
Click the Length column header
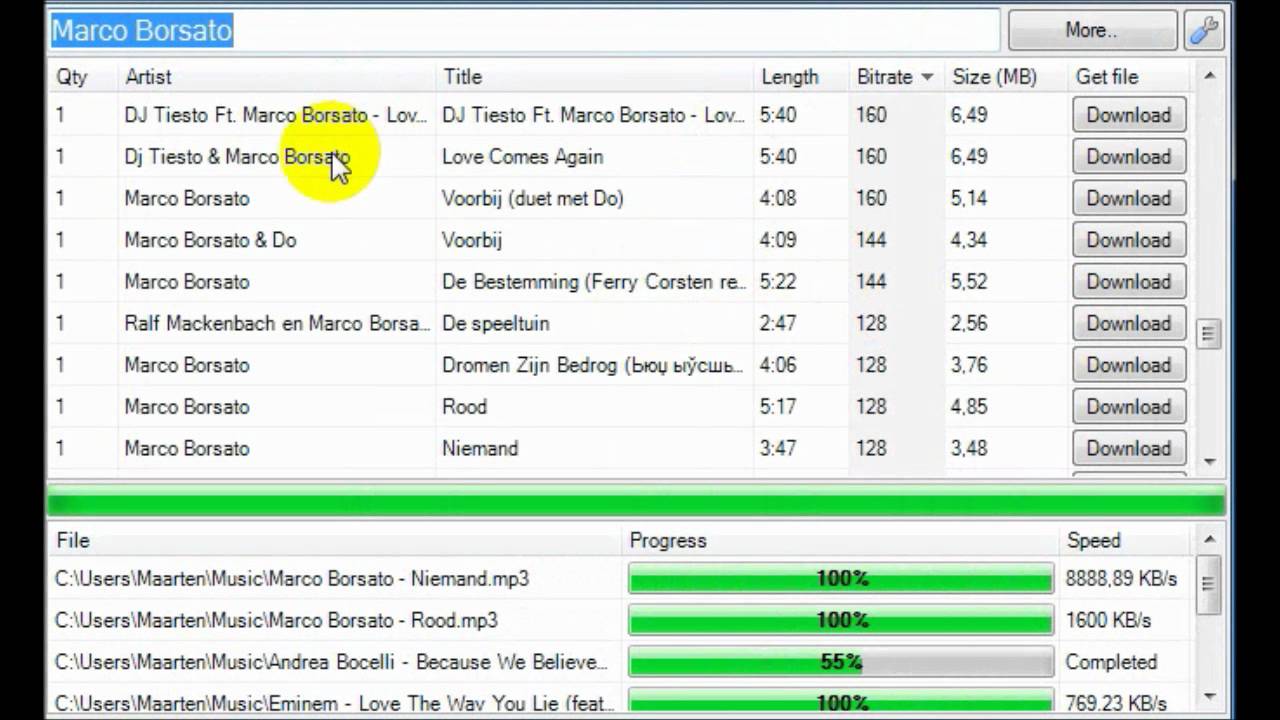click(x=790, y=77)
